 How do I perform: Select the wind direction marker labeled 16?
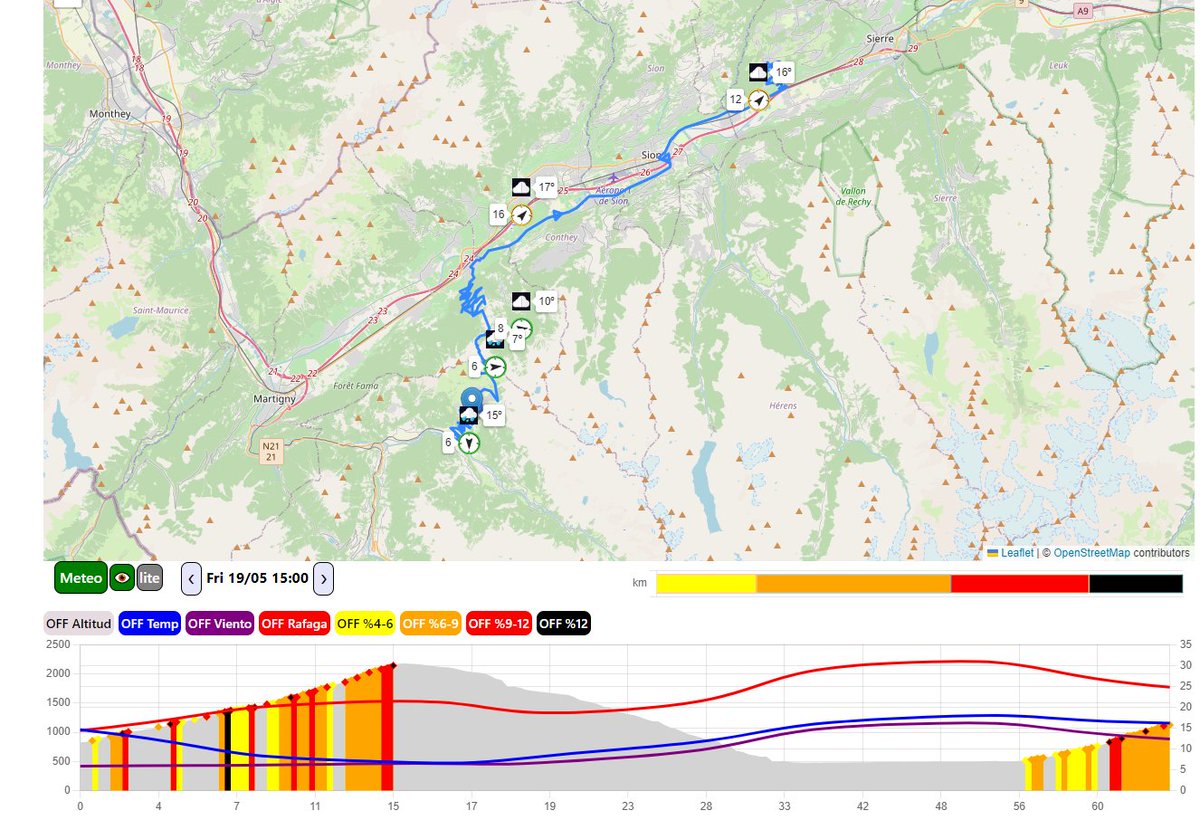click(x=521, y=214)
